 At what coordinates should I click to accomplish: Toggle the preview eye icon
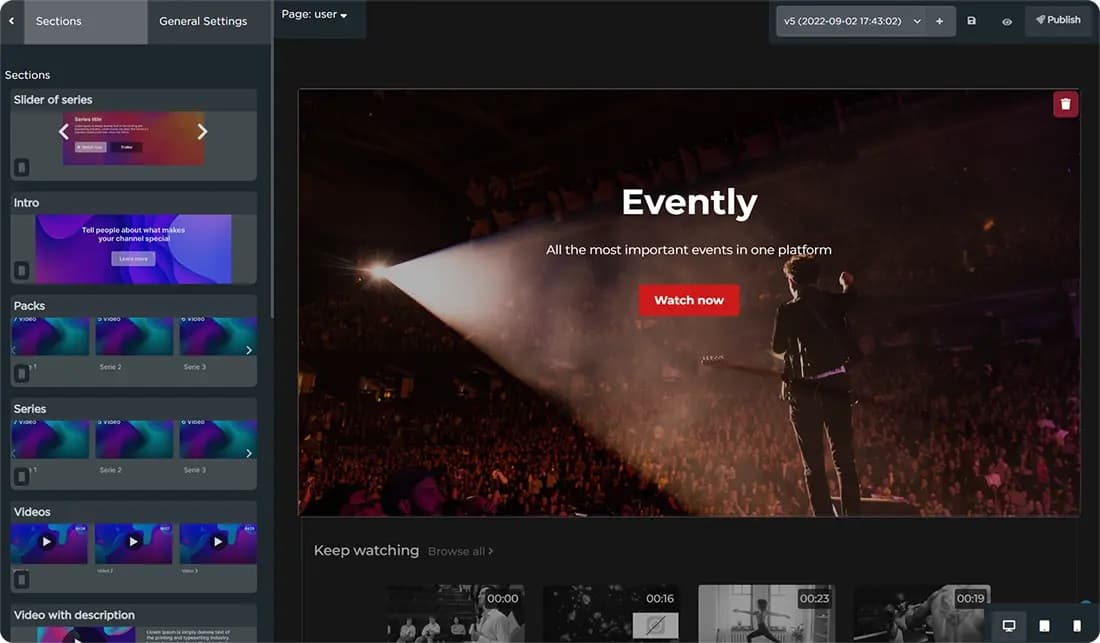pyautogui.click(x=1007, y=21)
